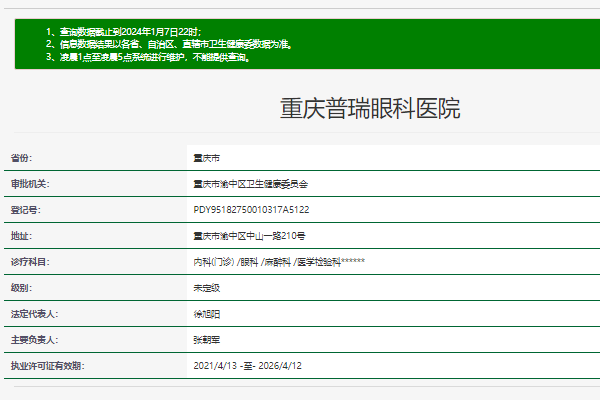
Task: Click the 审批机关 label
Action: coord(30,184)
